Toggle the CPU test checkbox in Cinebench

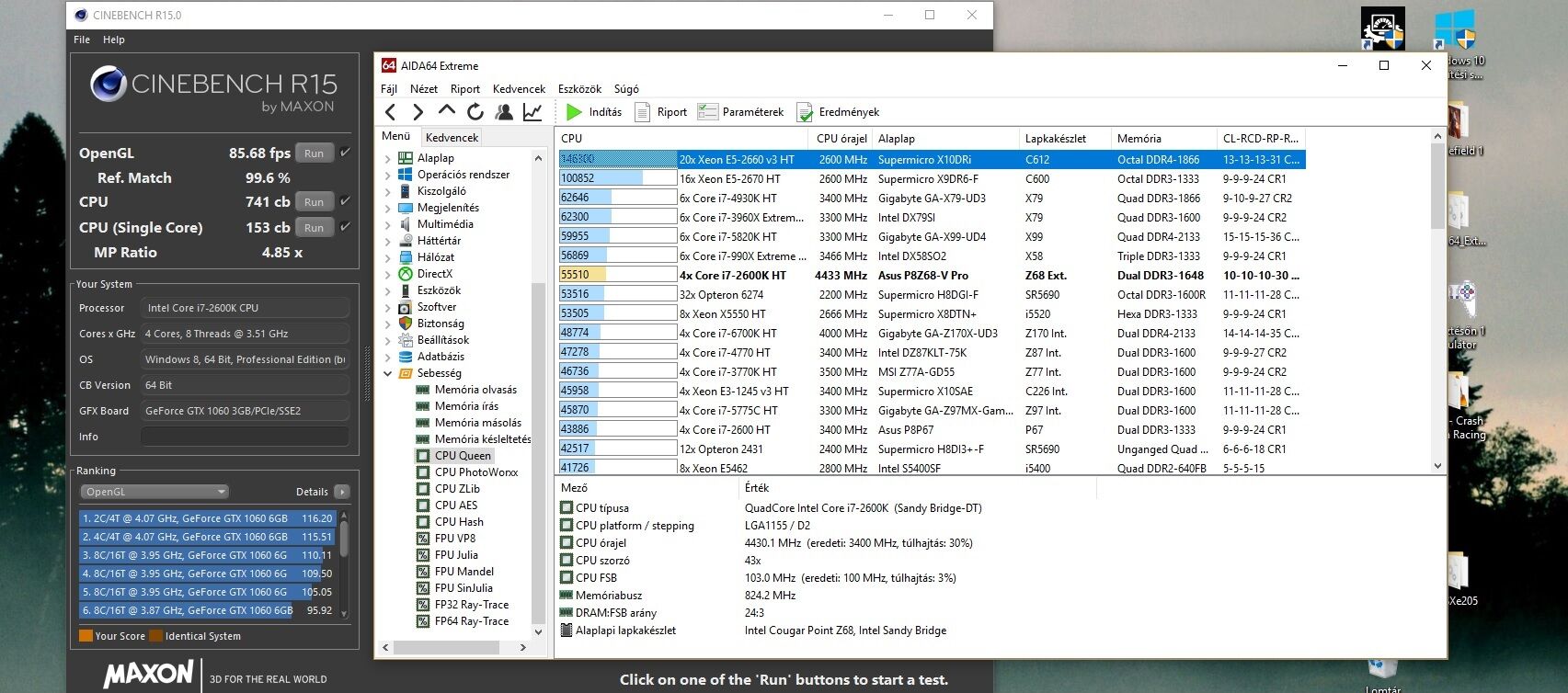(345, 200)
